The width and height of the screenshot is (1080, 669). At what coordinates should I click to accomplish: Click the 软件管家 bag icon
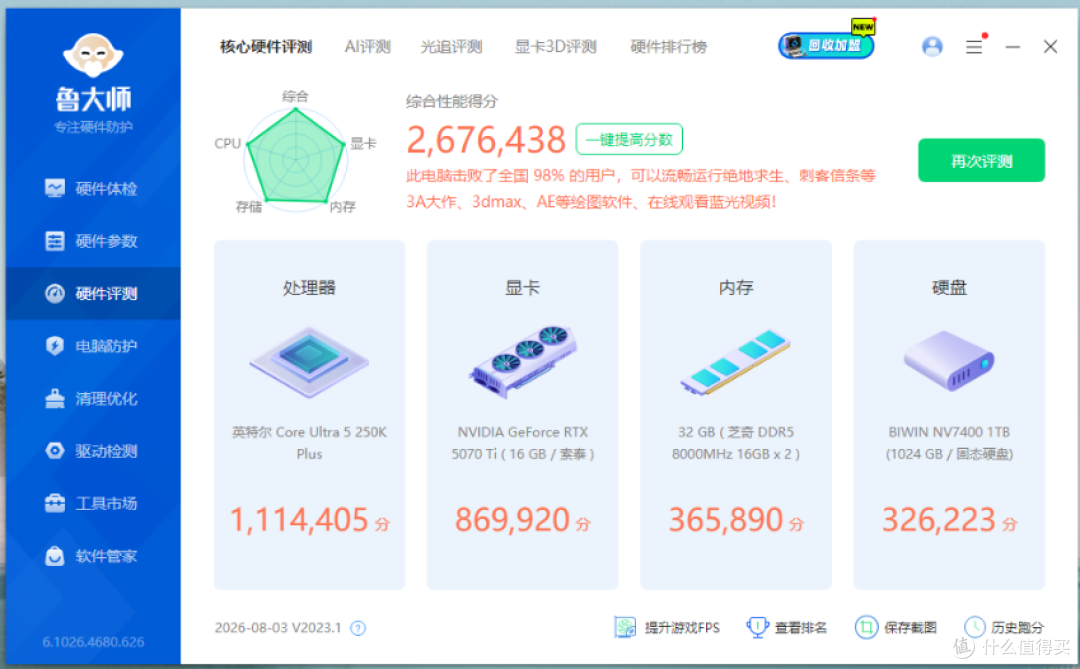point(54,556)
